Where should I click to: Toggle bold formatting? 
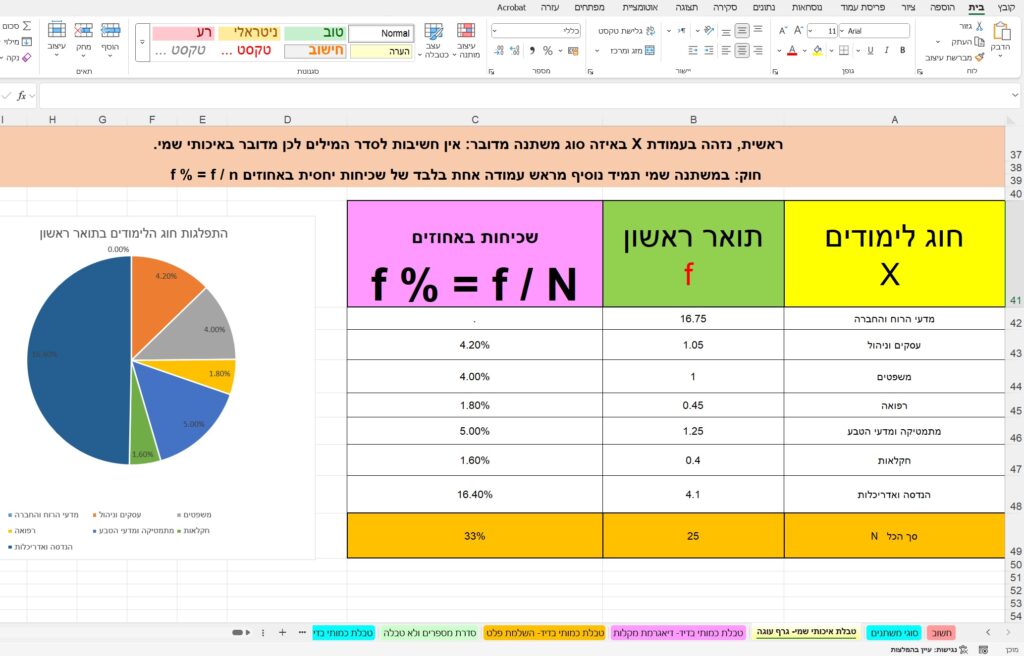[903, 50]
